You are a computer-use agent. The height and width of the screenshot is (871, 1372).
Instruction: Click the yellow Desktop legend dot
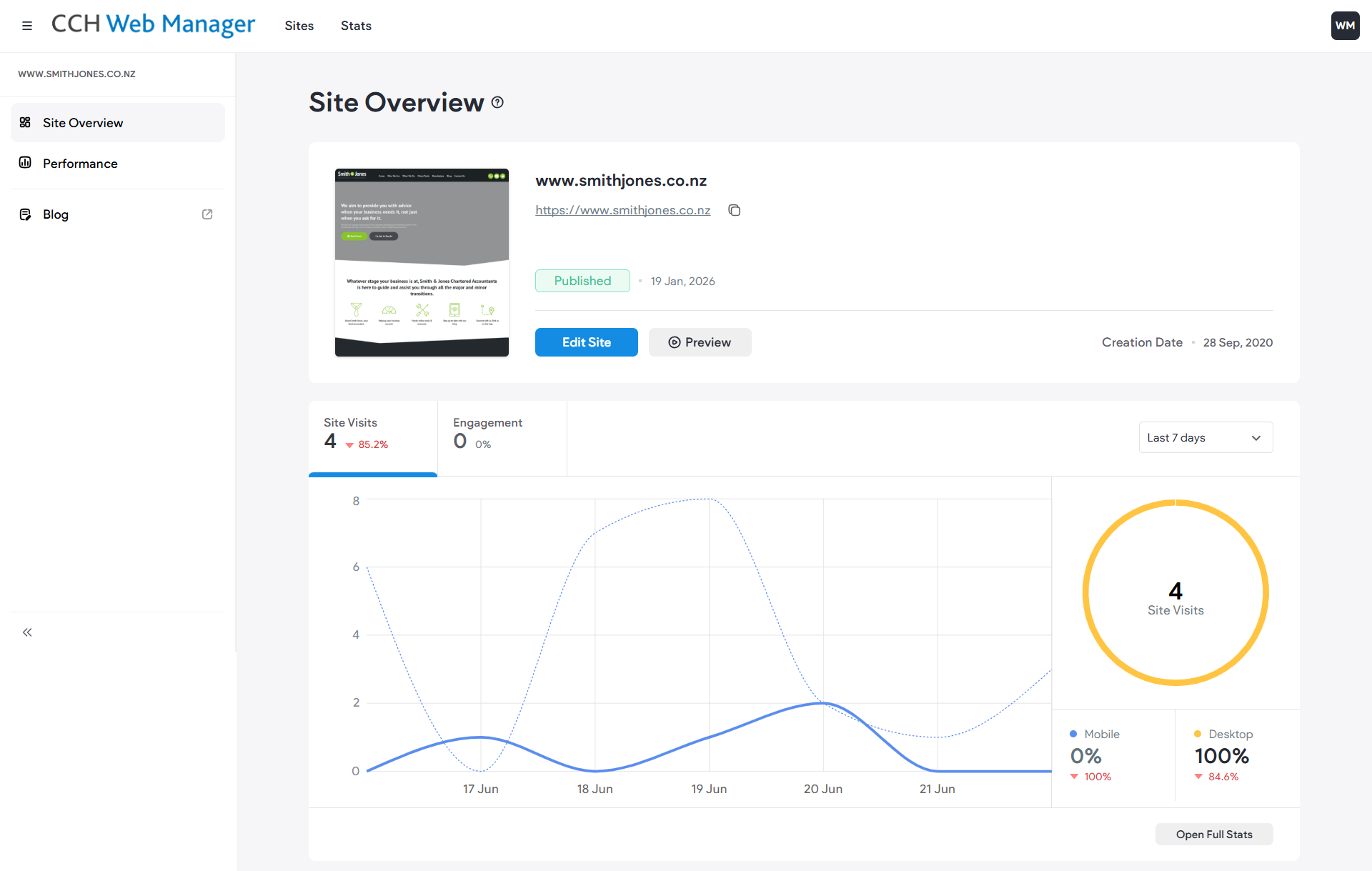tap(1198, 734)
